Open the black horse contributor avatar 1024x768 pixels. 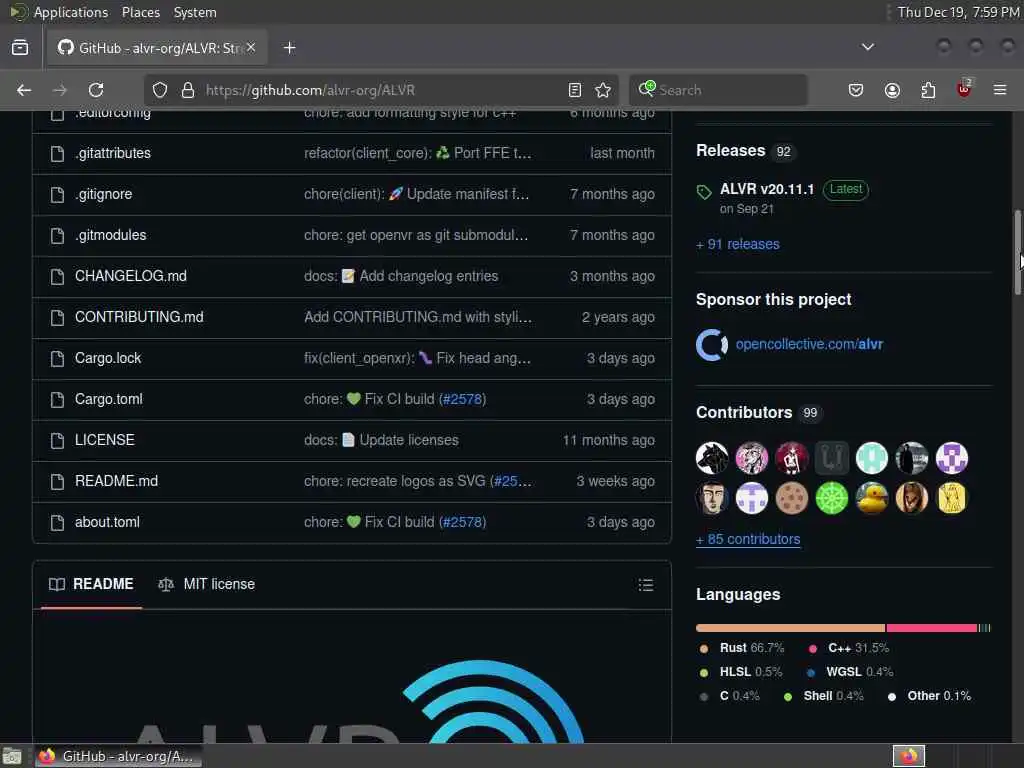(x=712, y=458)
